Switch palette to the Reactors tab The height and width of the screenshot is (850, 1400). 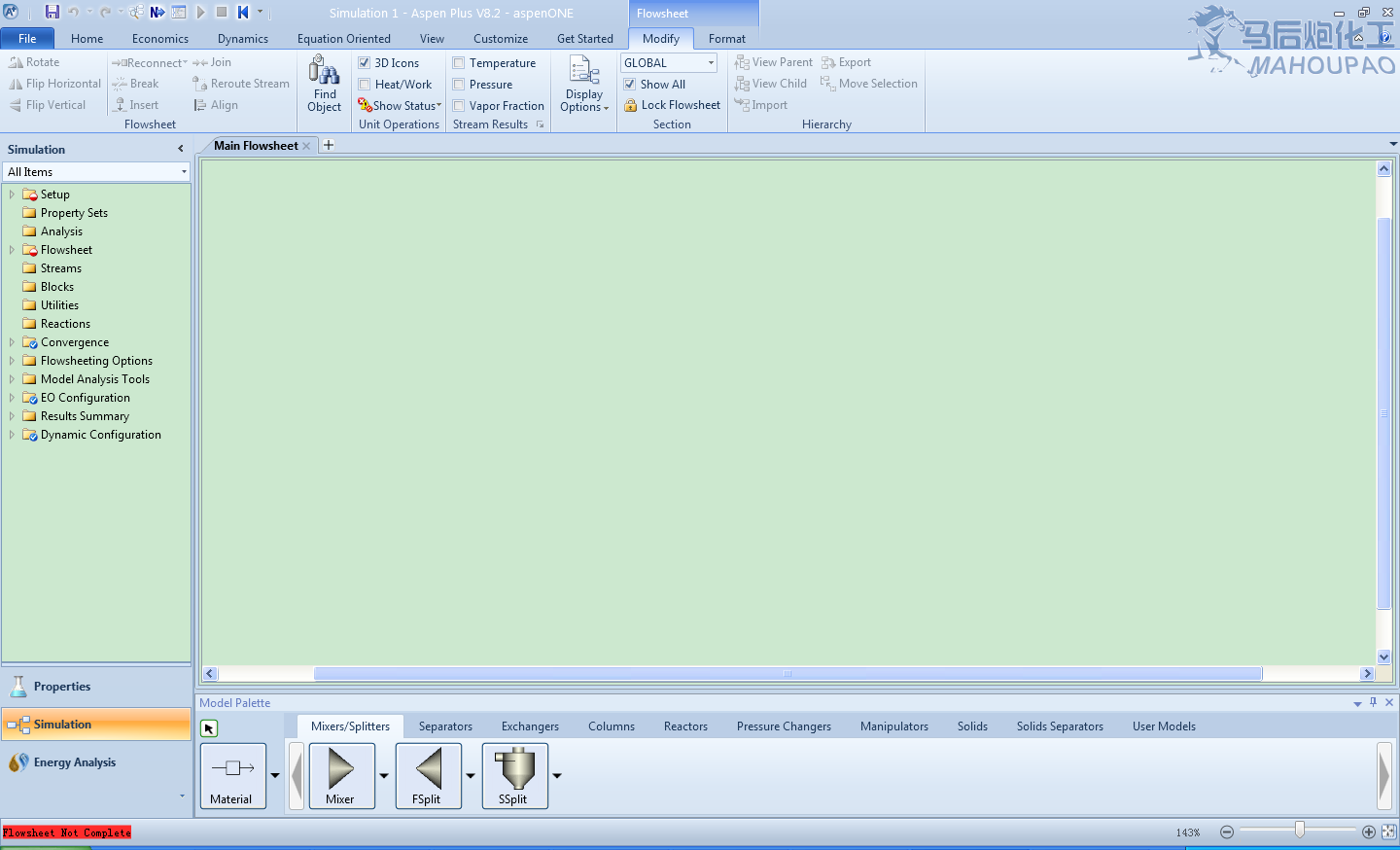click(685, 726)
